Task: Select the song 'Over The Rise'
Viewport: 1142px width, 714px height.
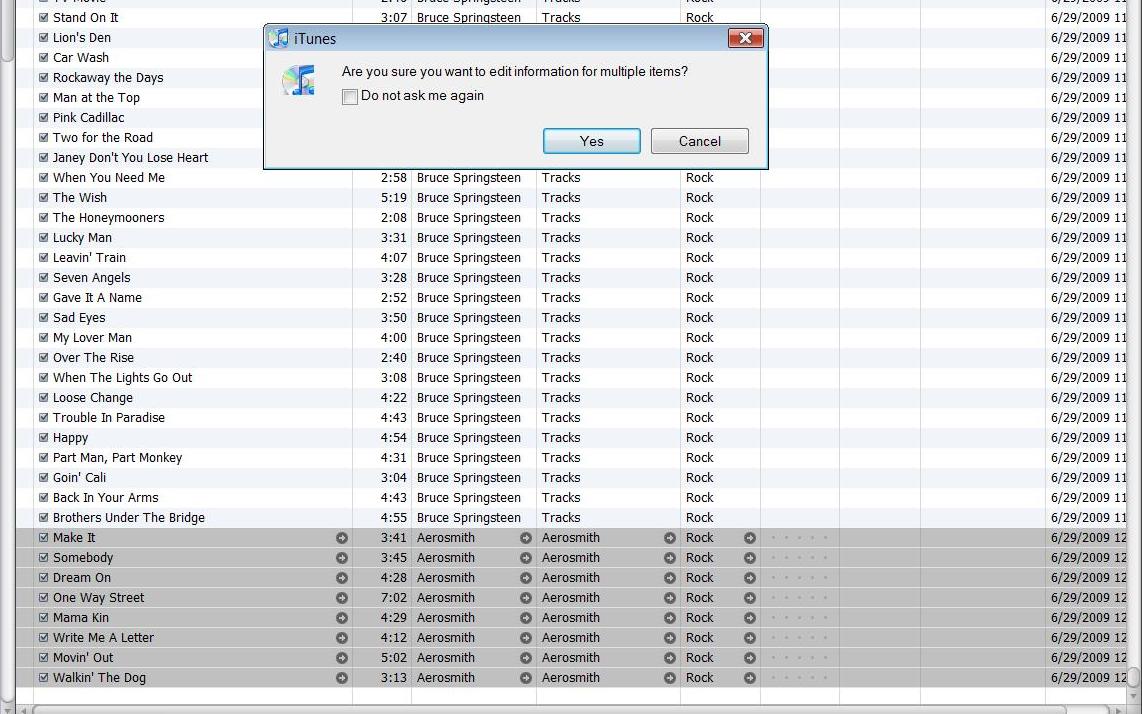Action: click(93, 358)
